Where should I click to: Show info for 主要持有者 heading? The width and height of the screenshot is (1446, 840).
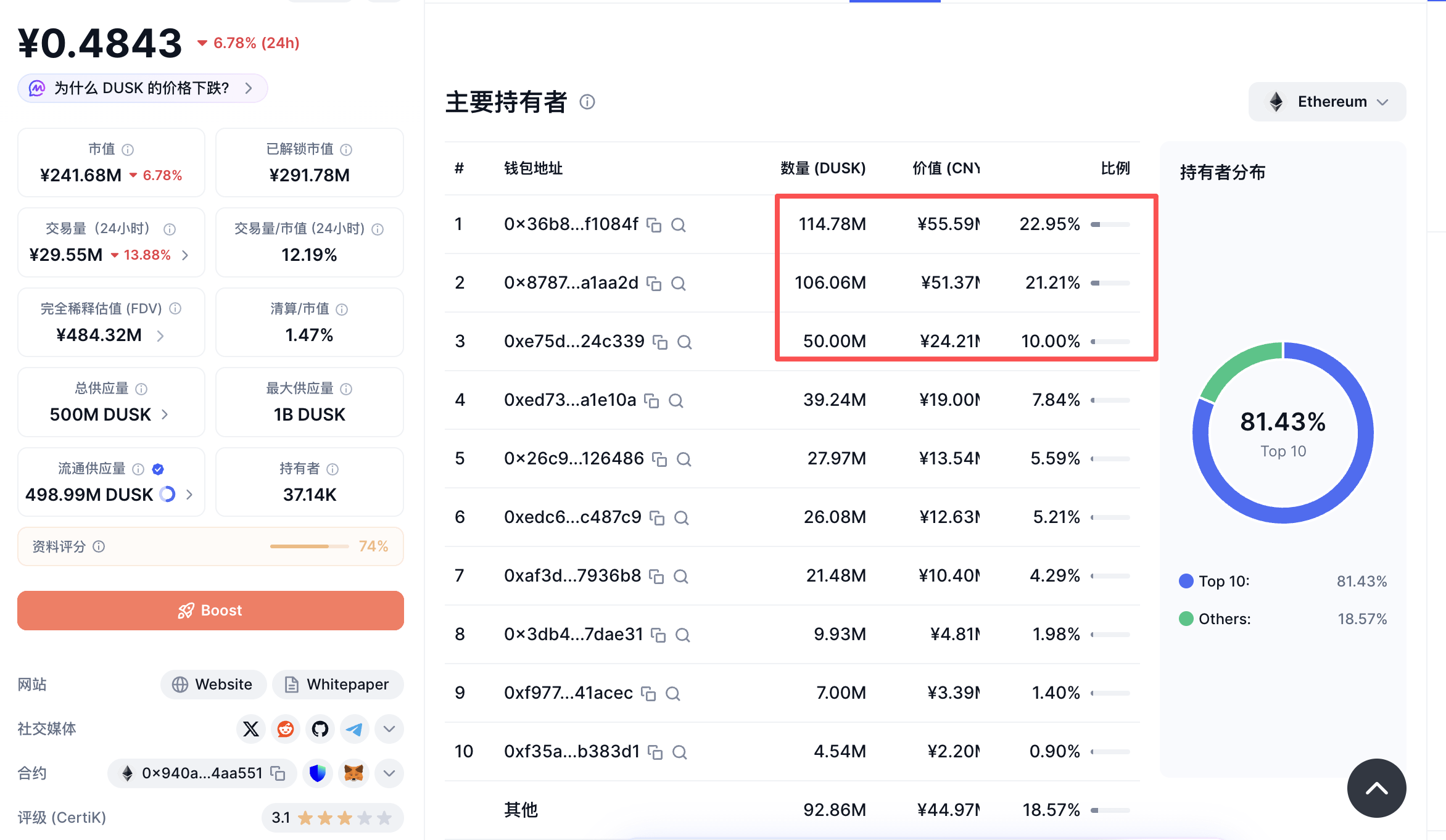pos(587,102)
